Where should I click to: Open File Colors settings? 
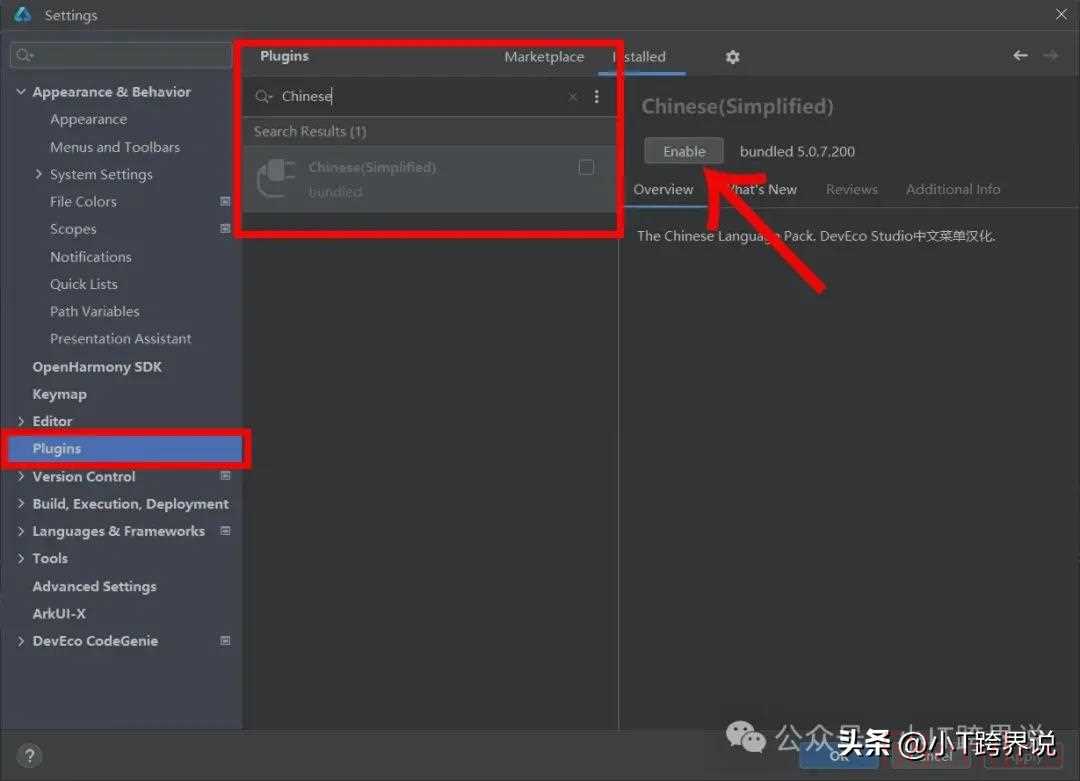[x=83, y=202]
